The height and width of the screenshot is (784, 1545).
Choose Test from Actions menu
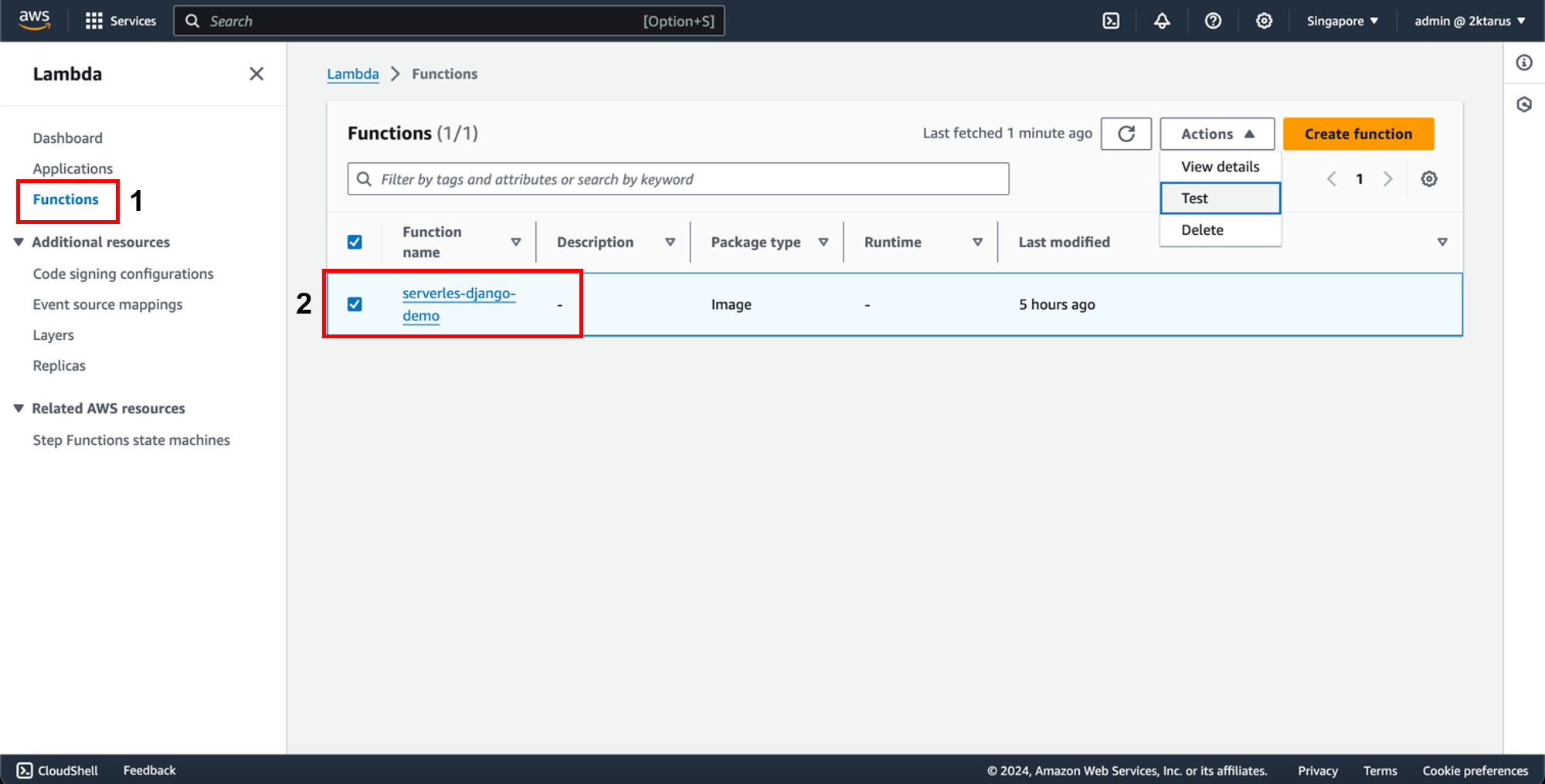[1221, 199]
